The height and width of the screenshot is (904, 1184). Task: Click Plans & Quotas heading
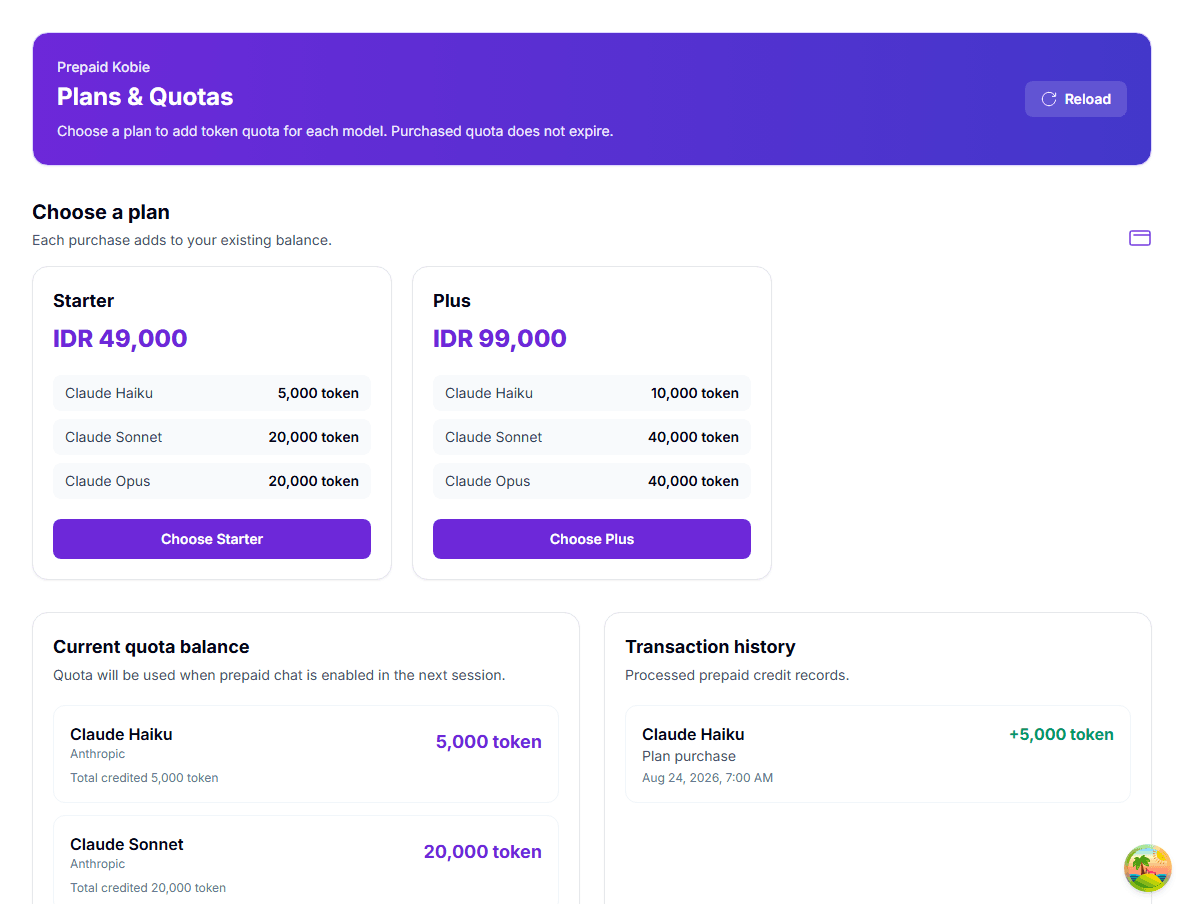click(145, 97)
